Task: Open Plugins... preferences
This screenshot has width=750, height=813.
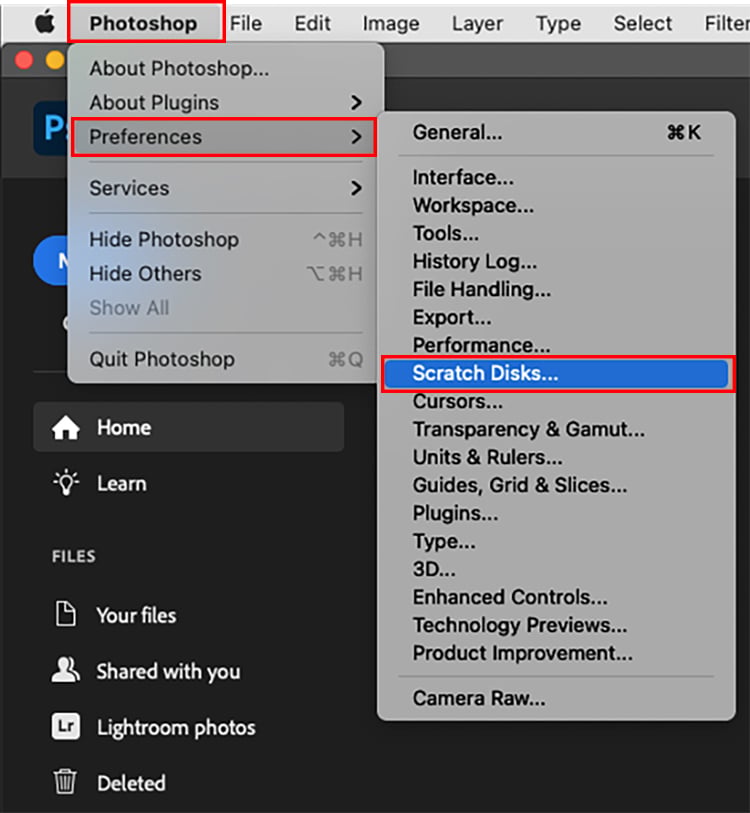Action: coord(556,514)
